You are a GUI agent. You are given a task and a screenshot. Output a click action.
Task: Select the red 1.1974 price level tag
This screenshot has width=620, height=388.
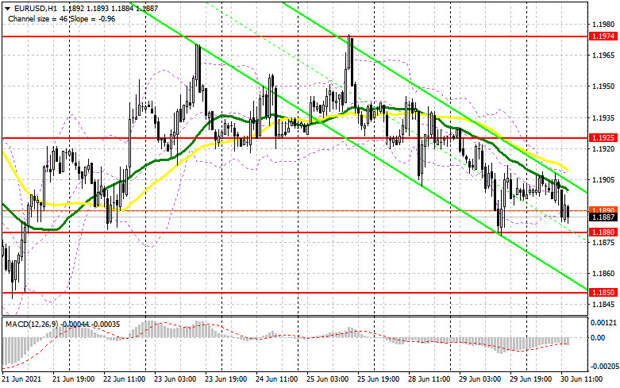tap(603, 36)
